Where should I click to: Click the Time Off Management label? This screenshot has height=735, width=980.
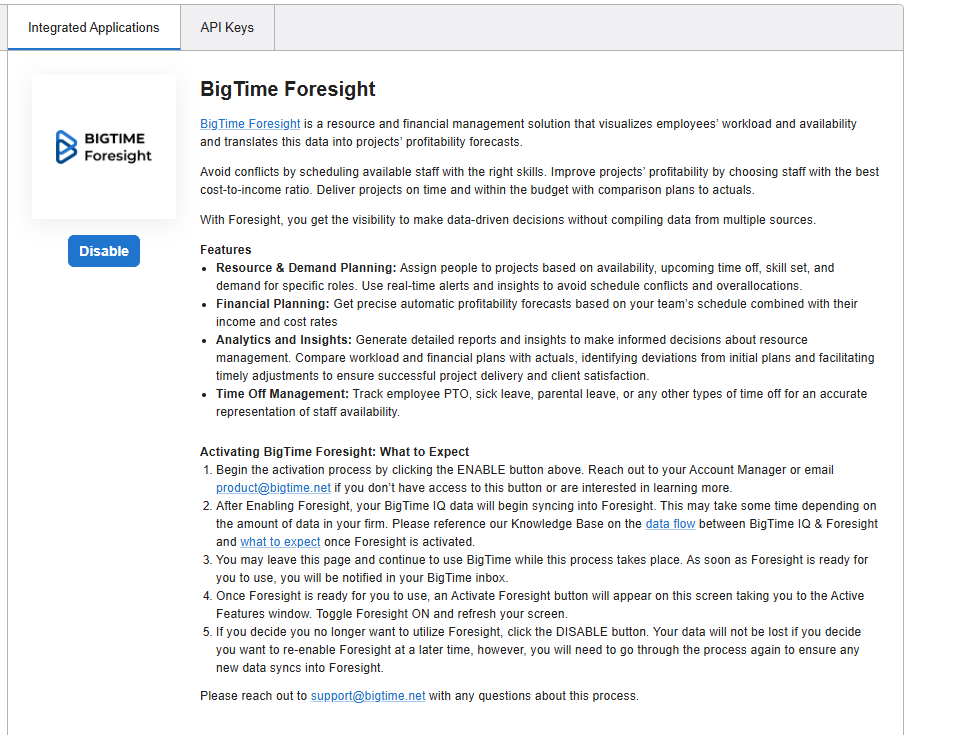tap(282, 394)
